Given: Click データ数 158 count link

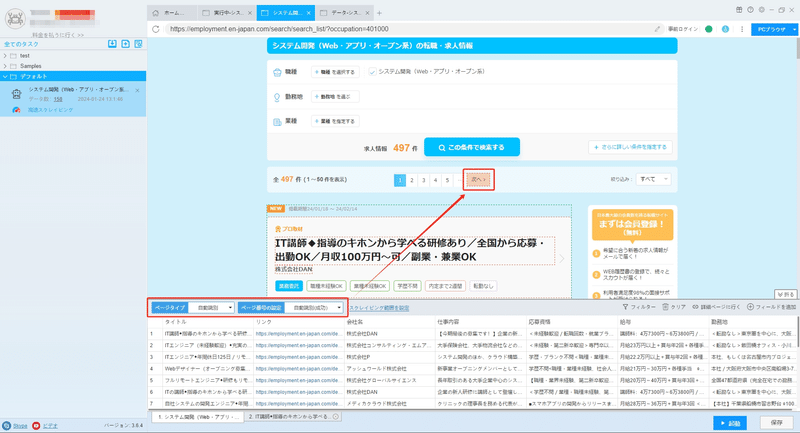Looking at the screenshot, I should [58, 99].
